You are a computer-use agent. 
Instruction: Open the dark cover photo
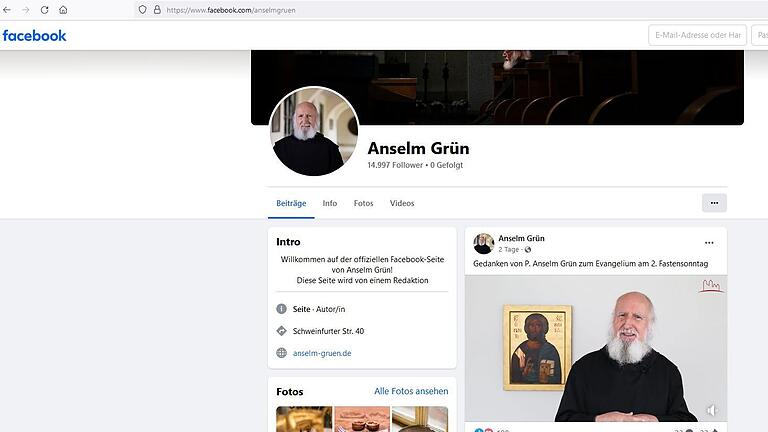pyautogui.click(x=497, y=87)
